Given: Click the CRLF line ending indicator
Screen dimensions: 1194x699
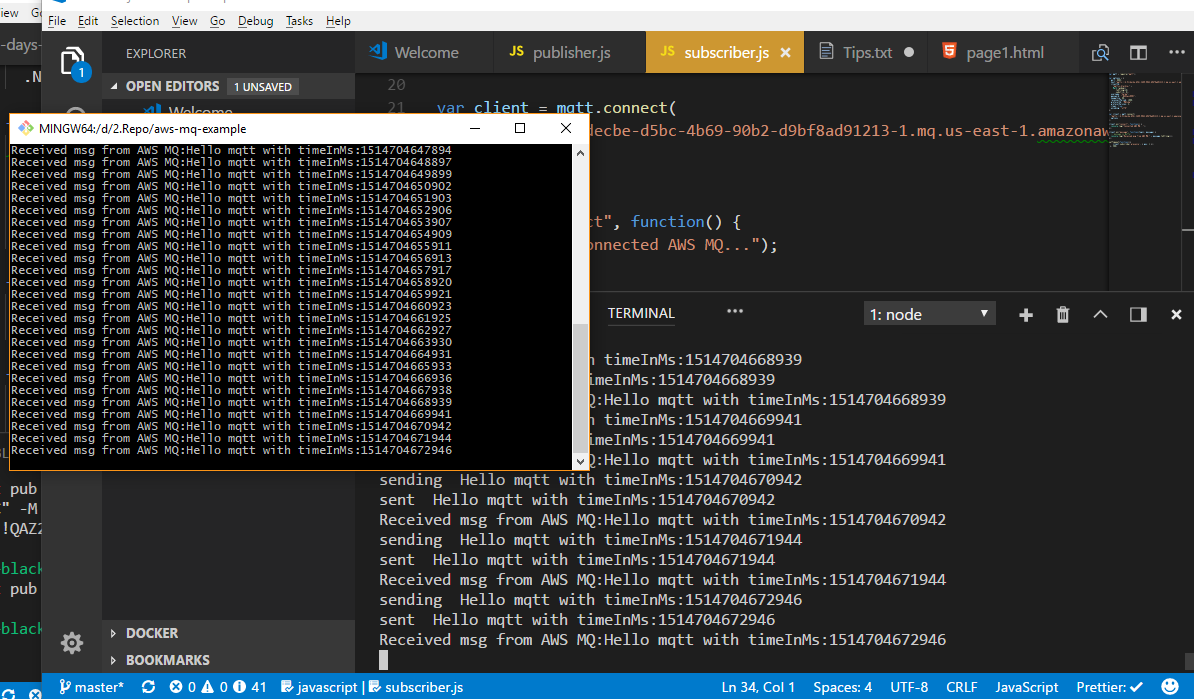Looking at the screenshot, I should tap(961, 687).
